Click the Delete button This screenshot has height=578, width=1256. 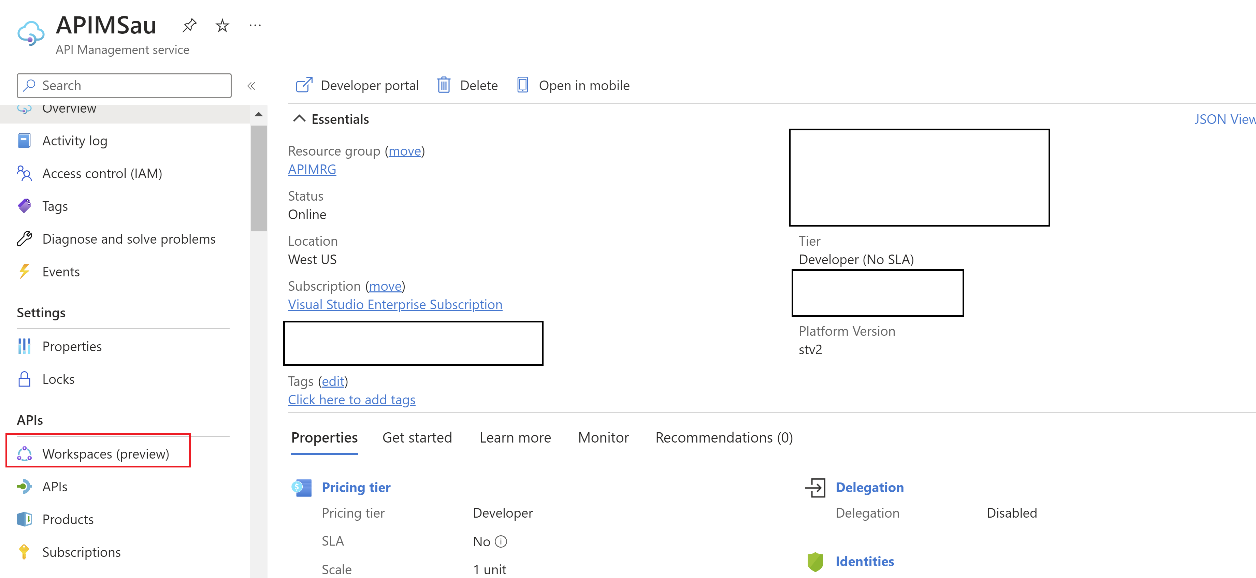pos(467,85)
